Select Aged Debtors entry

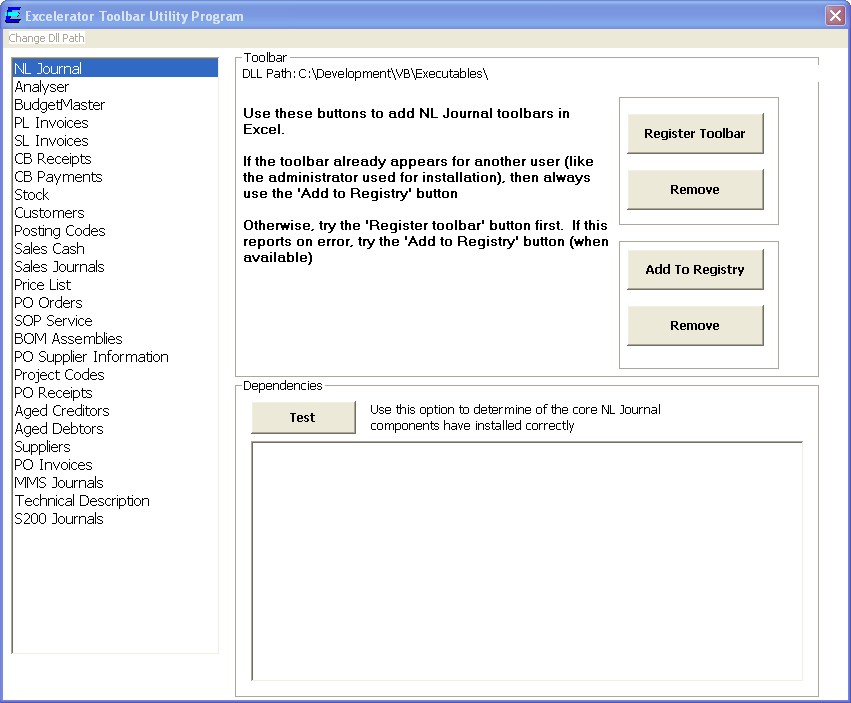click(x=115, y=428)
